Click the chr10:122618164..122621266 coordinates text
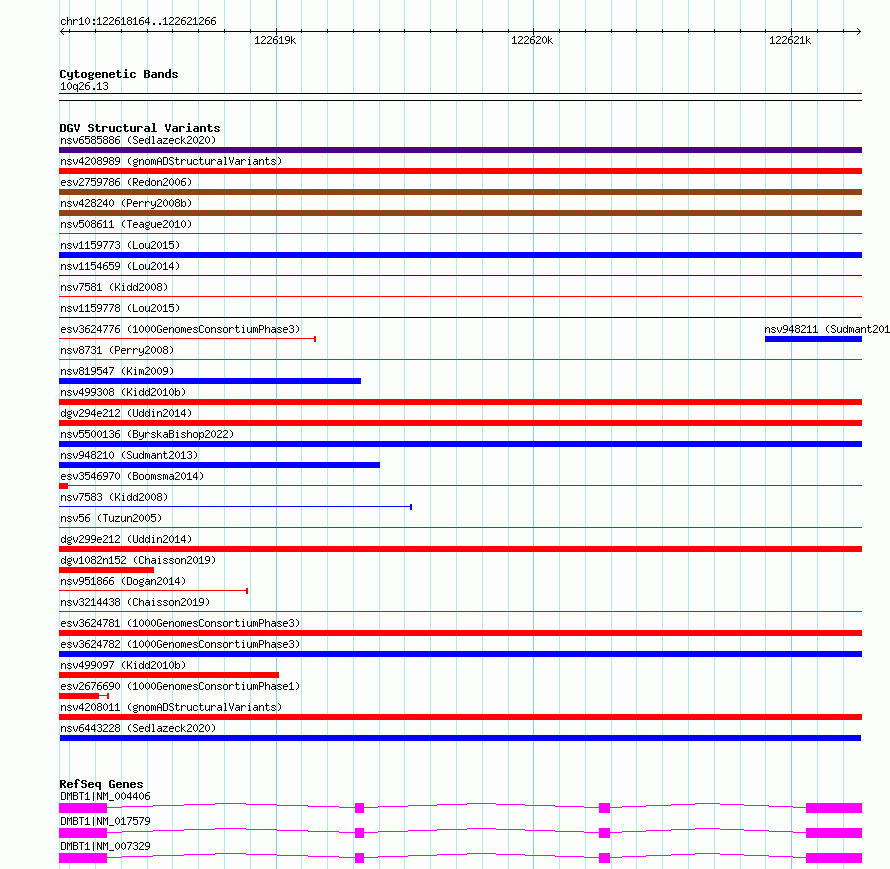 [x=138, y=22]
